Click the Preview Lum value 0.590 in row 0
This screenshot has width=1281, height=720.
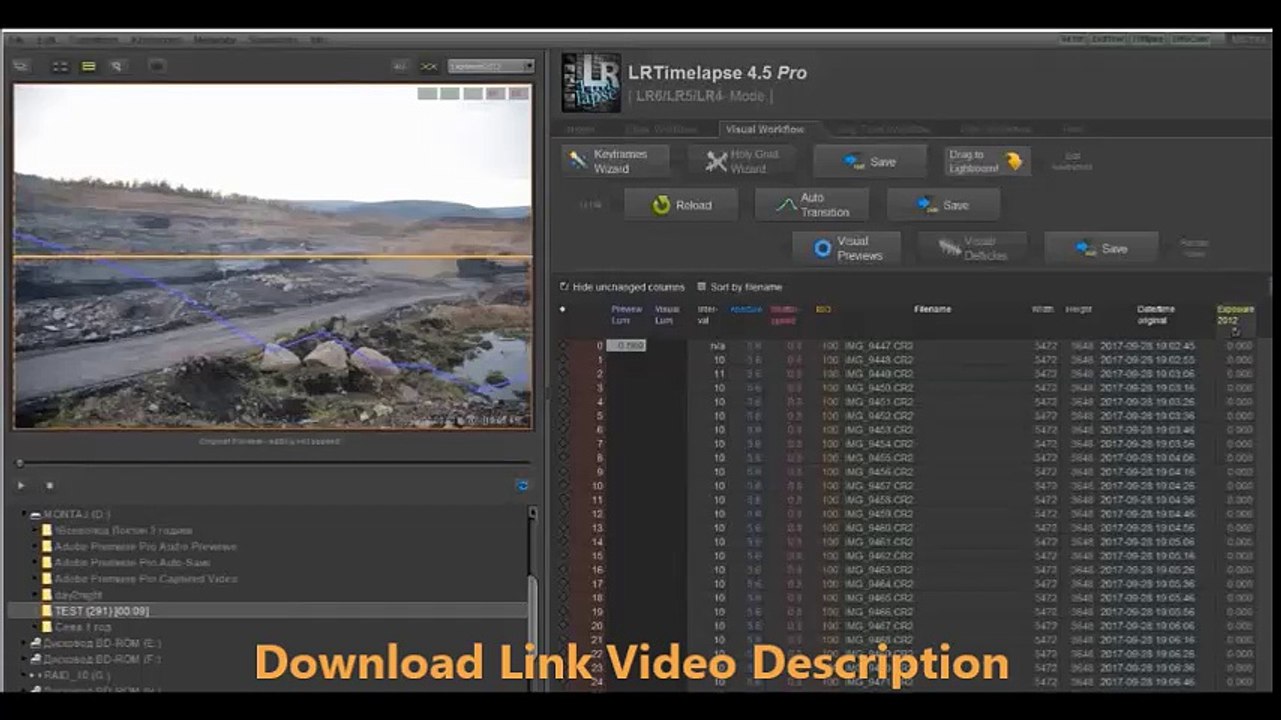click(627, 346)
